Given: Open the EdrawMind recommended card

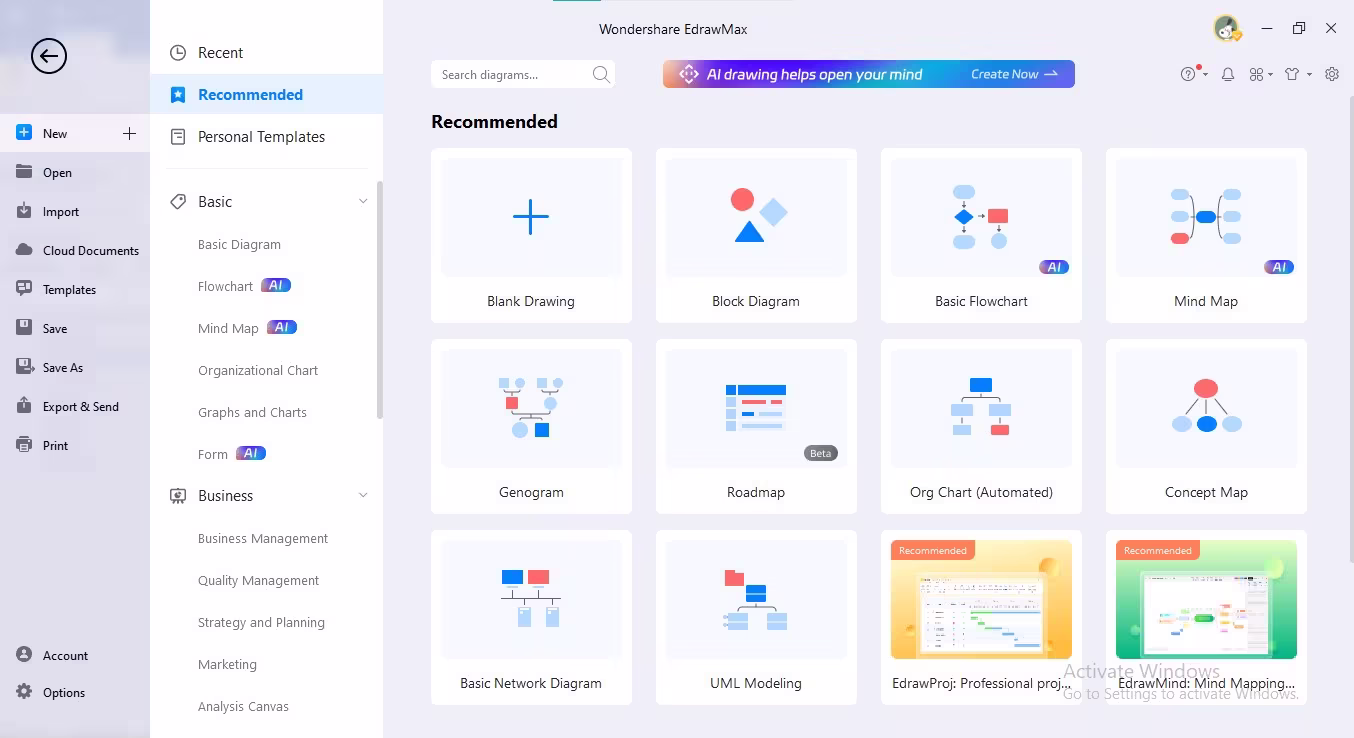Looking at the screenshot, I should [1206, 618].
